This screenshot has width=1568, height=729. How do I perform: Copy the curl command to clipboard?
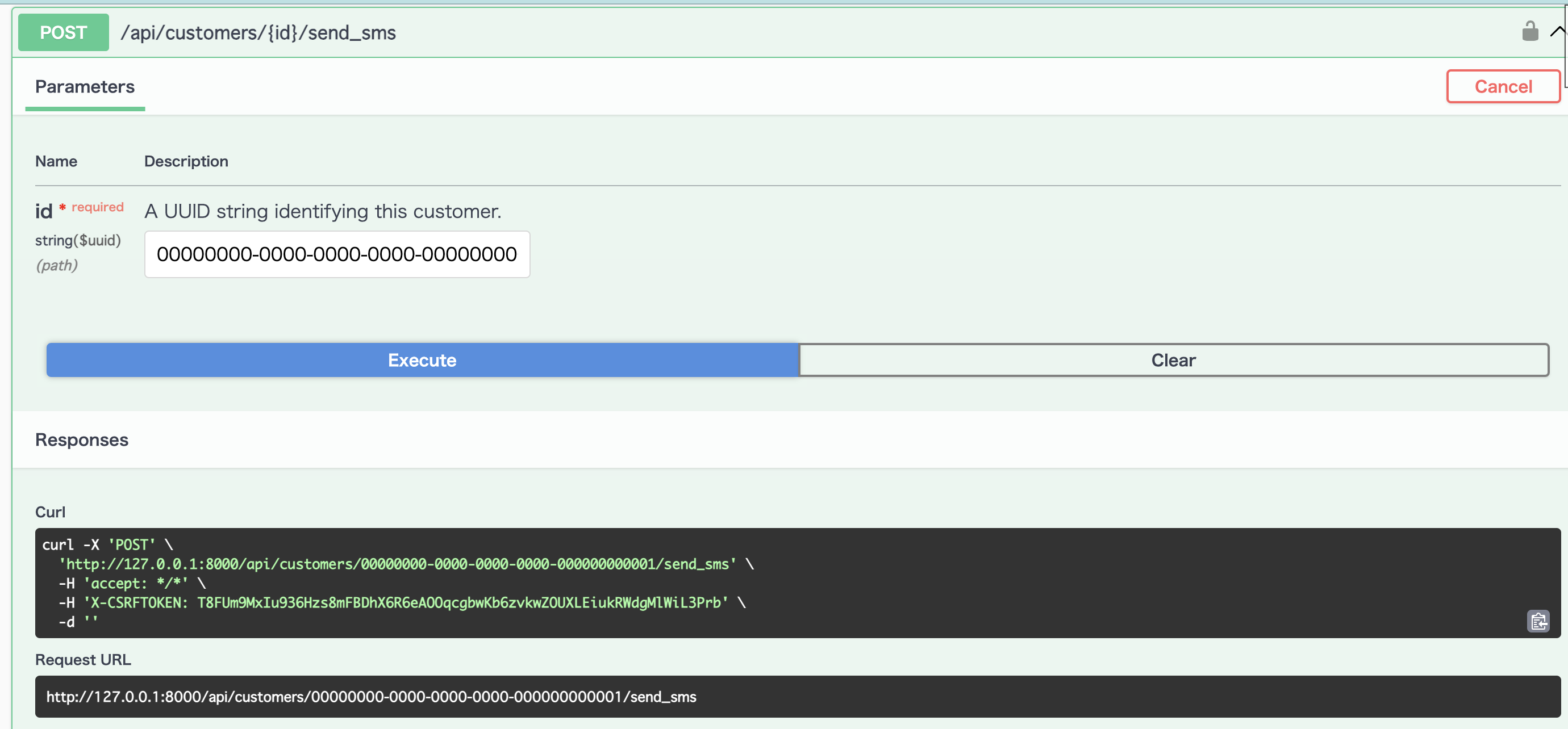point(1537,621)
